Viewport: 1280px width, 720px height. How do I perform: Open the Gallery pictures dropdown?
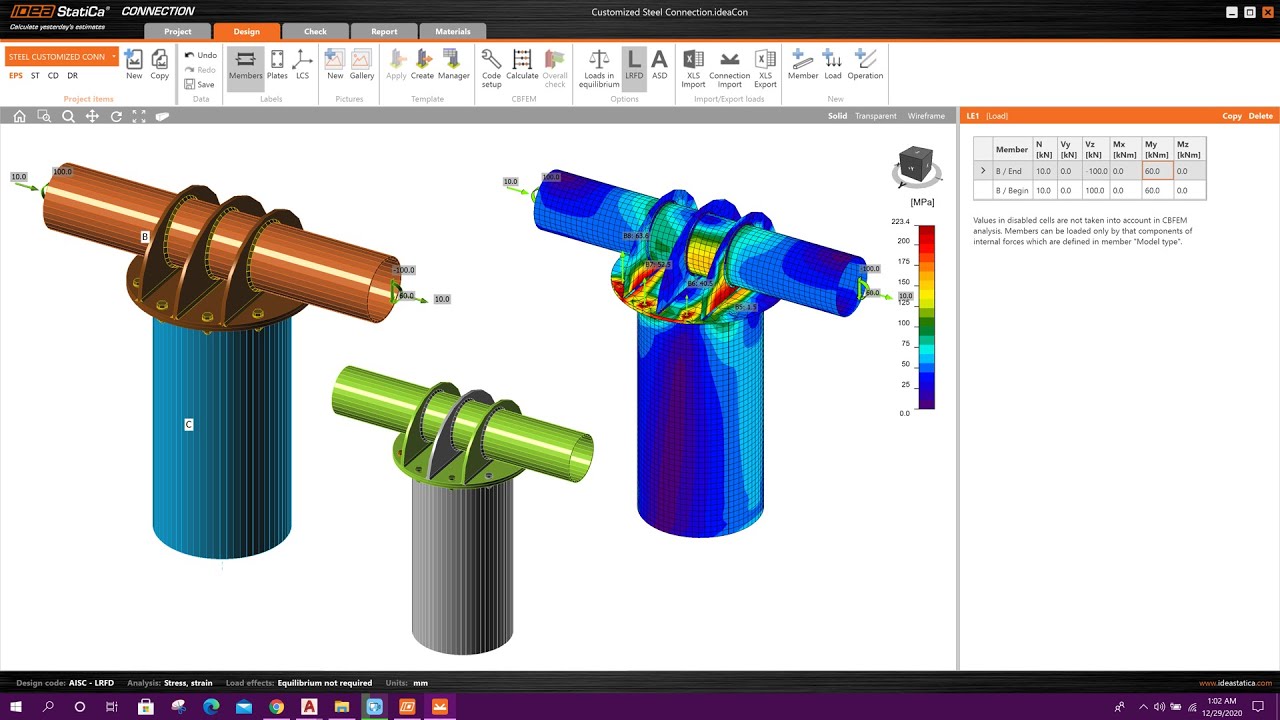(361, 67)
